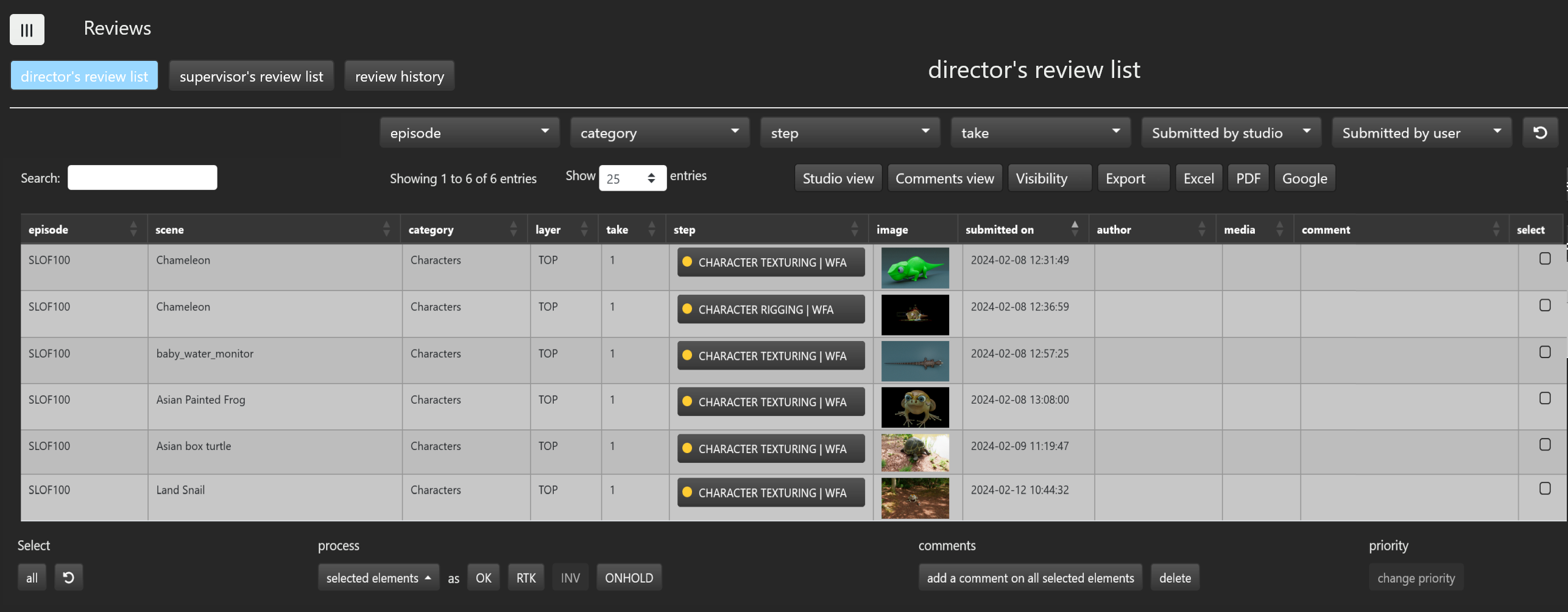
Task: Open the Asian Painted Frog thumbnail
Action: click(914, 407)
